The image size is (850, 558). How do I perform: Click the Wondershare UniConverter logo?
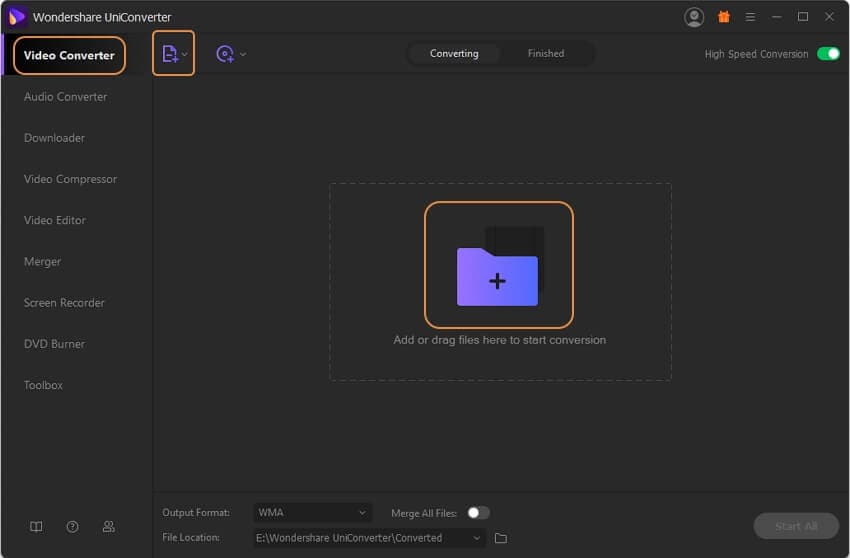[x=17, y=17]
